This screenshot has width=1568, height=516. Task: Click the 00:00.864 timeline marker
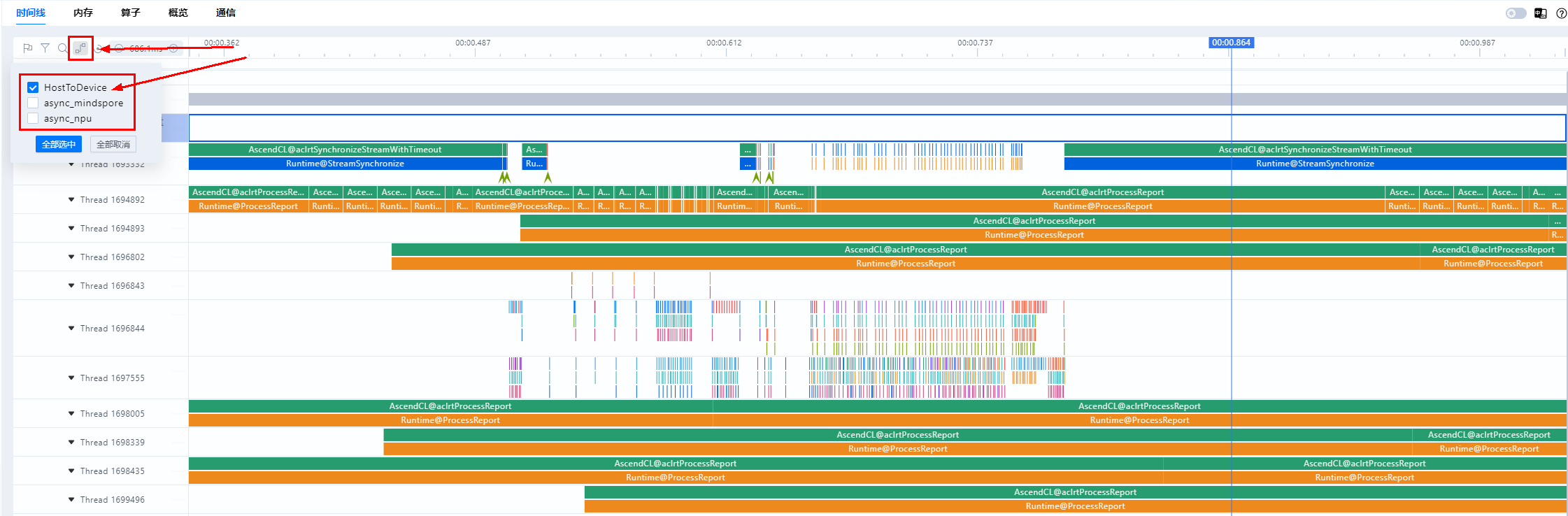tap(1231, 43)
